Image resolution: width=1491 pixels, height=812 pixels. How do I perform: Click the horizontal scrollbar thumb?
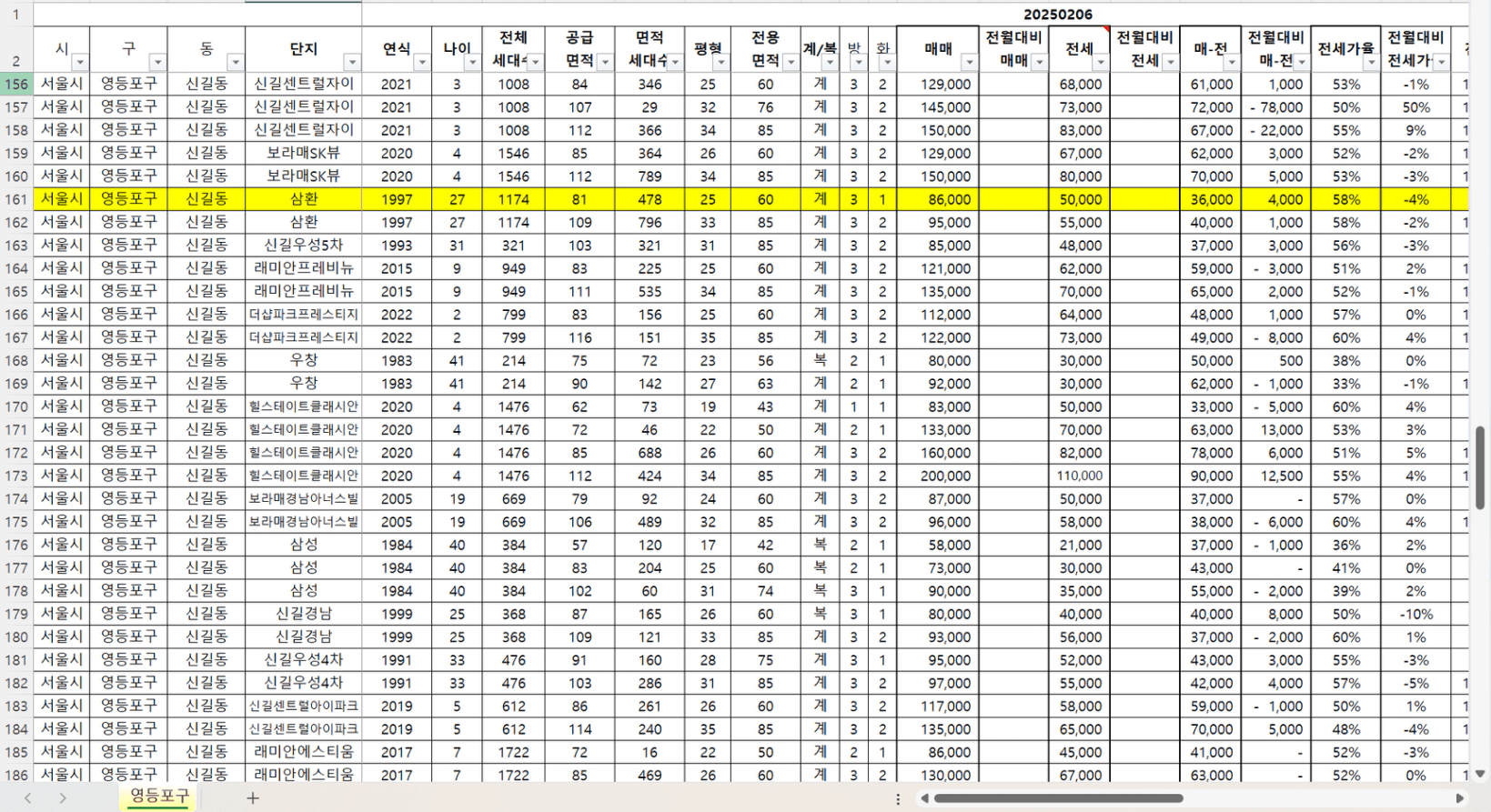tap(1059, 798)
